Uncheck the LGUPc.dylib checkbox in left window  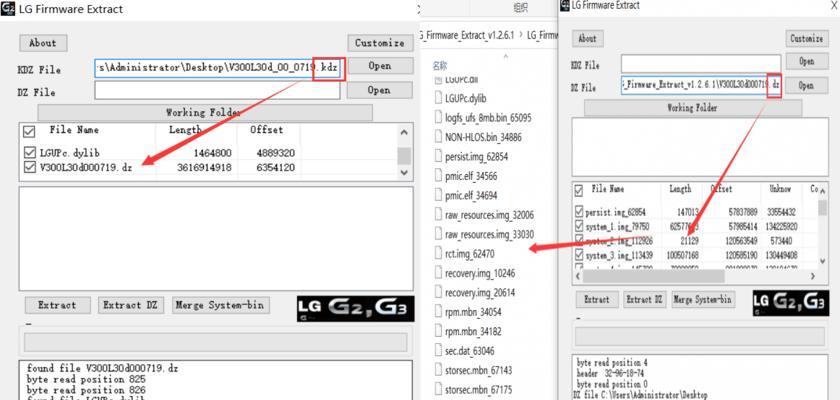(30, 153)
